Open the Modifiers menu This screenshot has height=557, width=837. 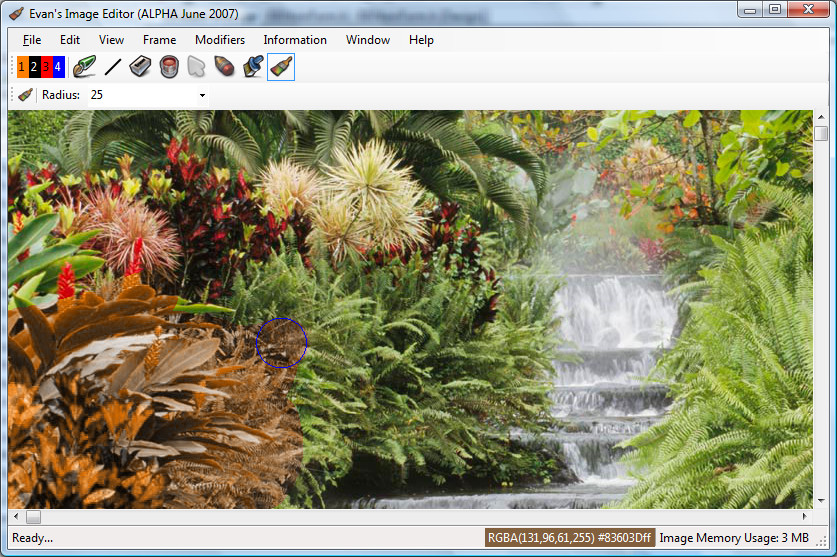219,40
